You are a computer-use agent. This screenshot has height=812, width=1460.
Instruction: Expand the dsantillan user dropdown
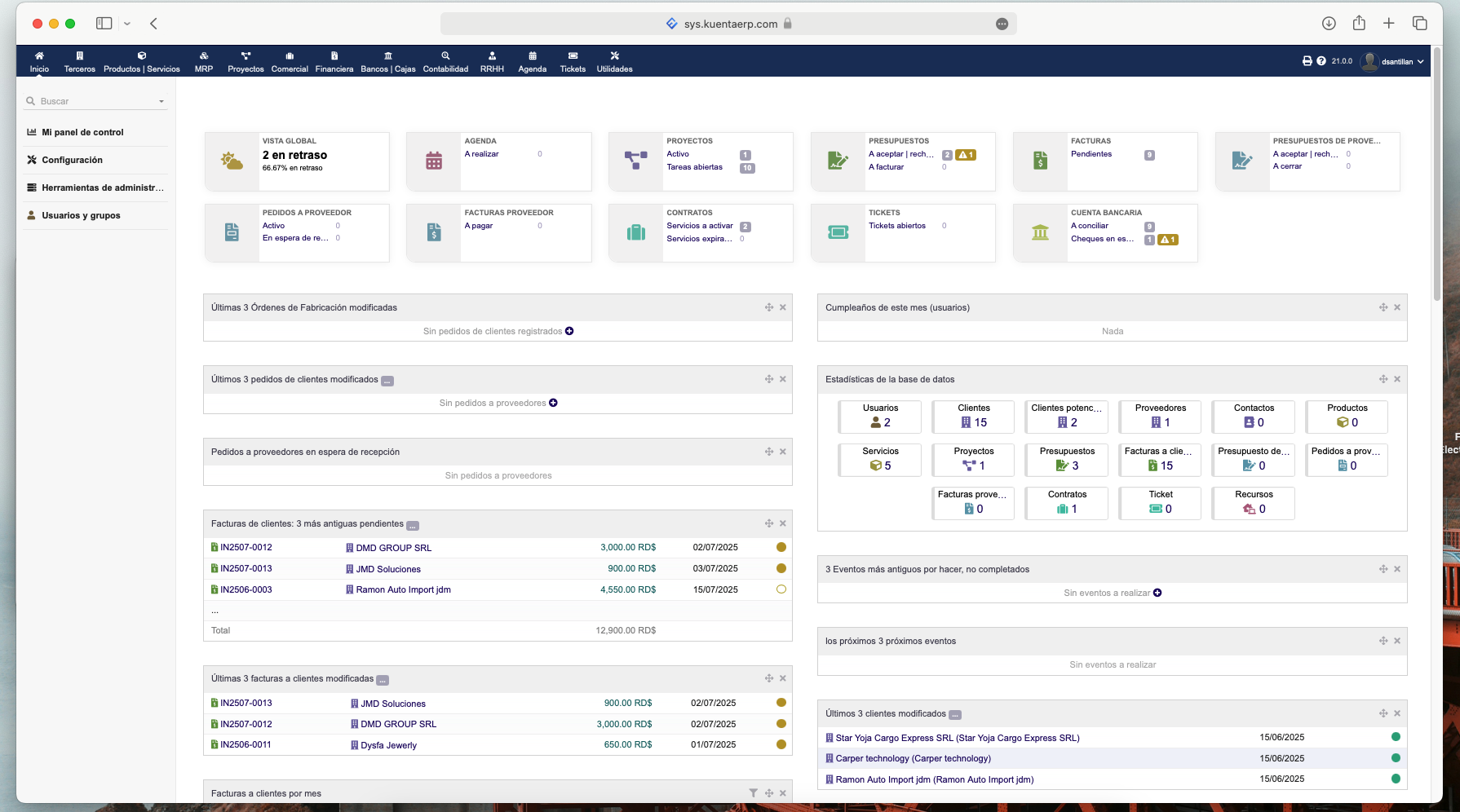(1420, 62)
